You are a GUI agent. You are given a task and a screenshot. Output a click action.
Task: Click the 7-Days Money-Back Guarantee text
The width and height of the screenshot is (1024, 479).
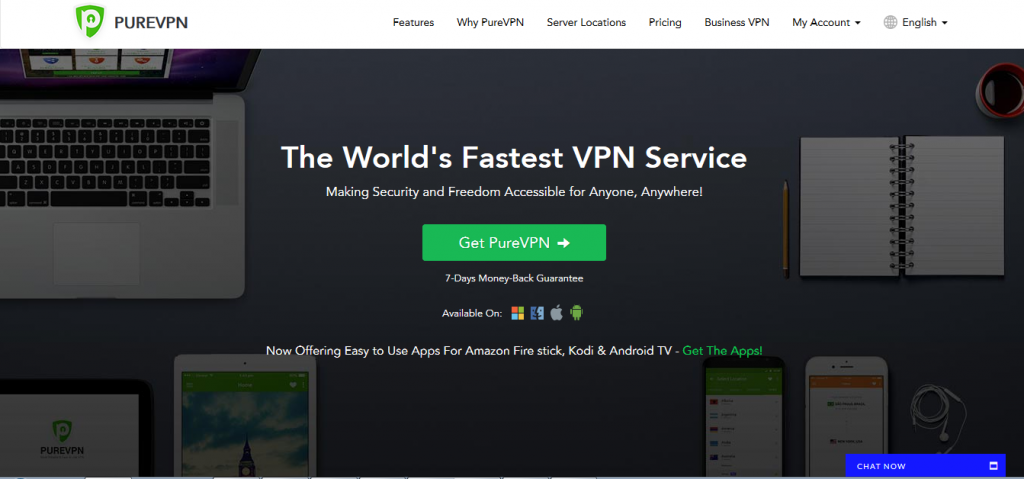coord(514,279)
